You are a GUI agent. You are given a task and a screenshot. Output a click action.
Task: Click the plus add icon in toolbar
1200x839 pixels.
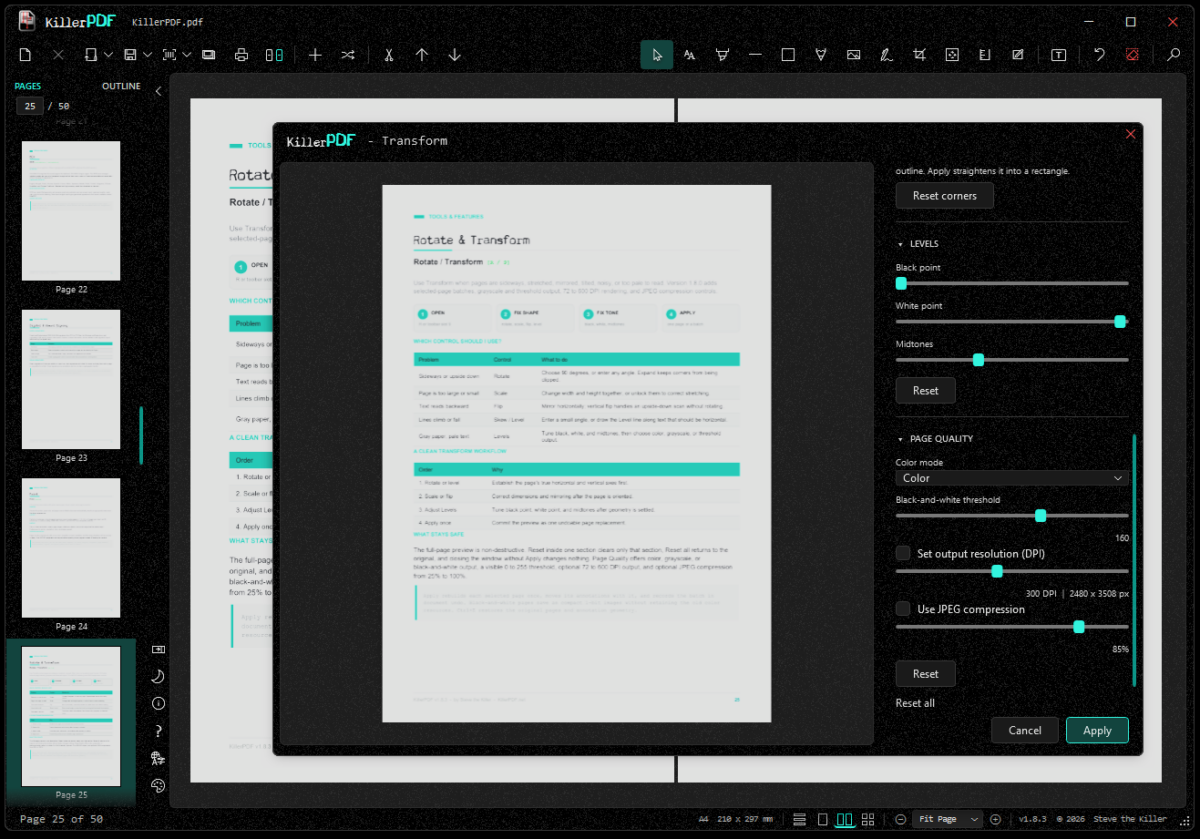coord(315,55)
